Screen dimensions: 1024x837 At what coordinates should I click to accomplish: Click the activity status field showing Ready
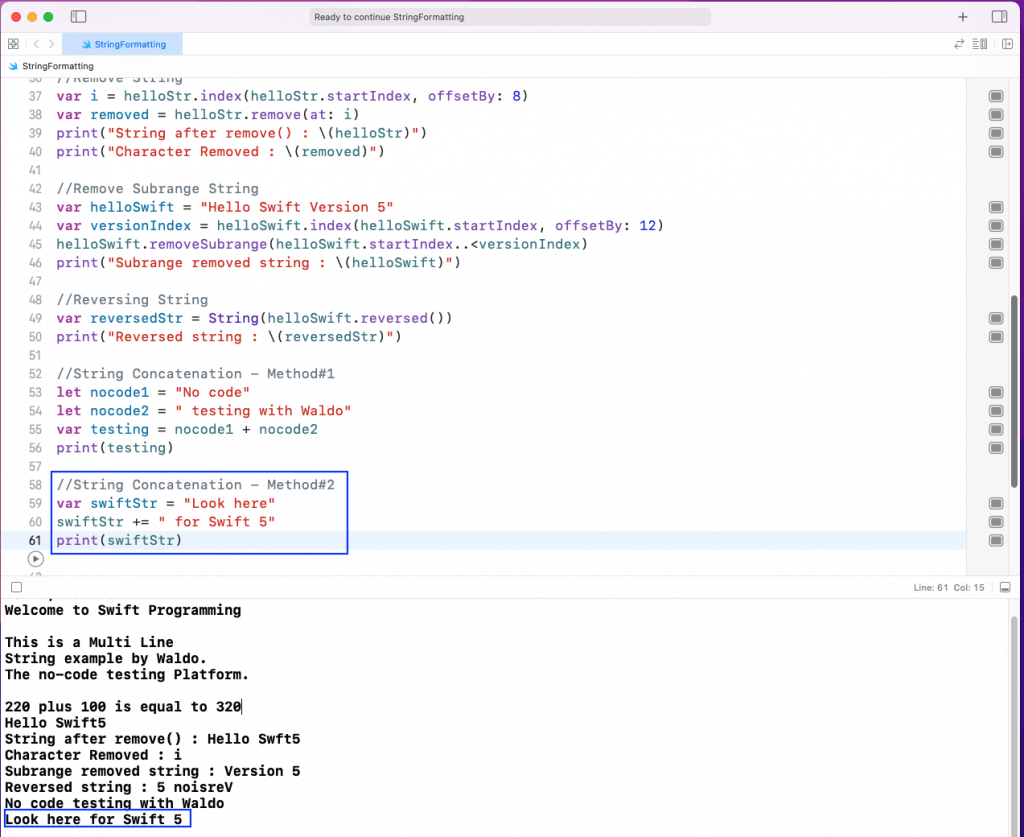pos(510,17)
